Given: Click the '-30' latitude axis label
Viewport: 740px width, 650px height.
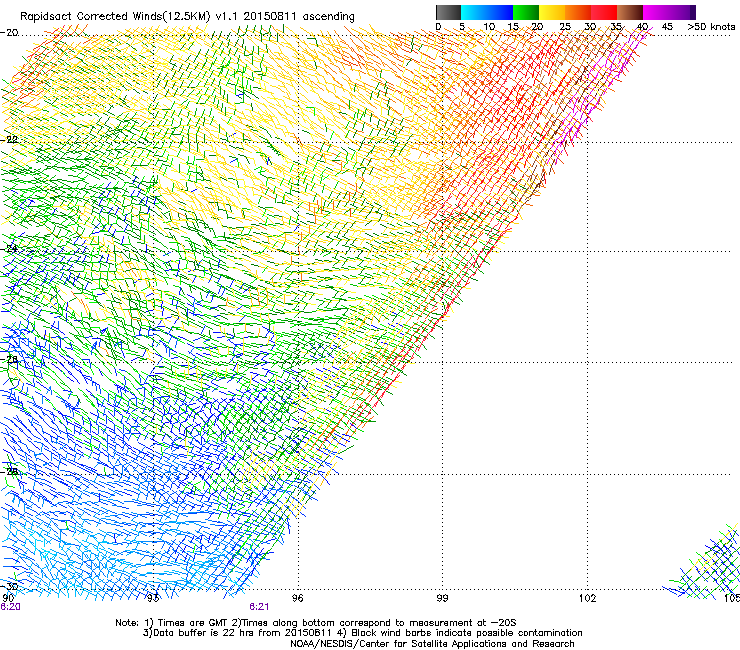Looking at the screenshot, I should 9,586.
